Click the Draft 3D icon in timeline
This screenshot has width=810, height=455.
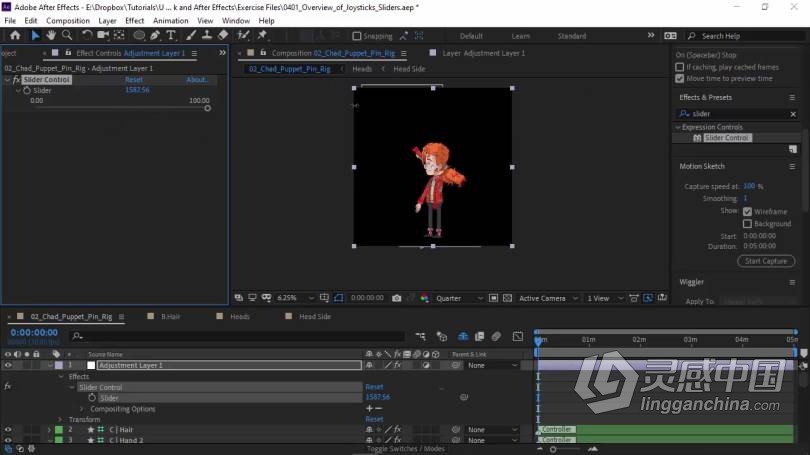(x=442, y=336)
